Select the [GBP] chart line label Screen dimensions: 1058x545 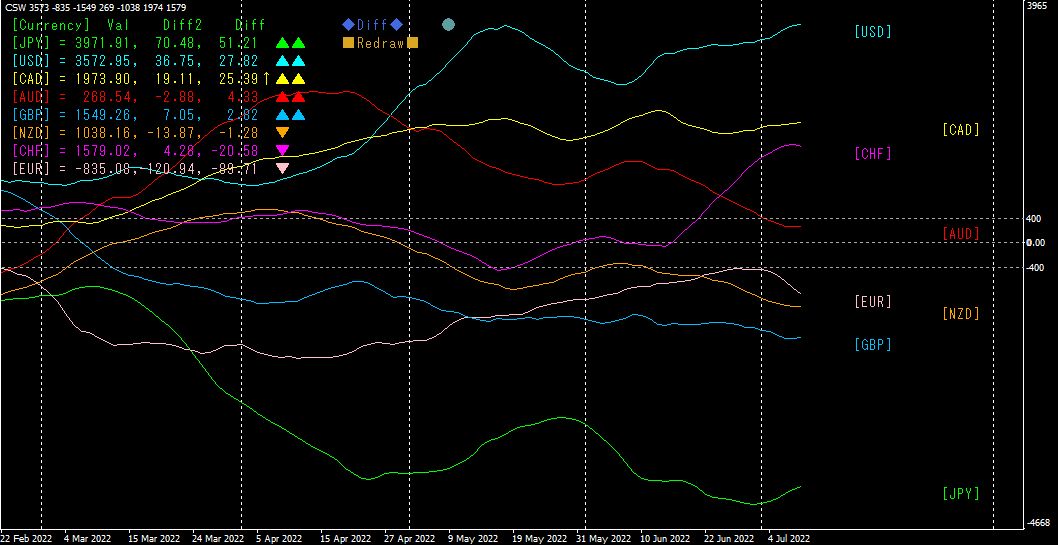[x=872, y=344]
